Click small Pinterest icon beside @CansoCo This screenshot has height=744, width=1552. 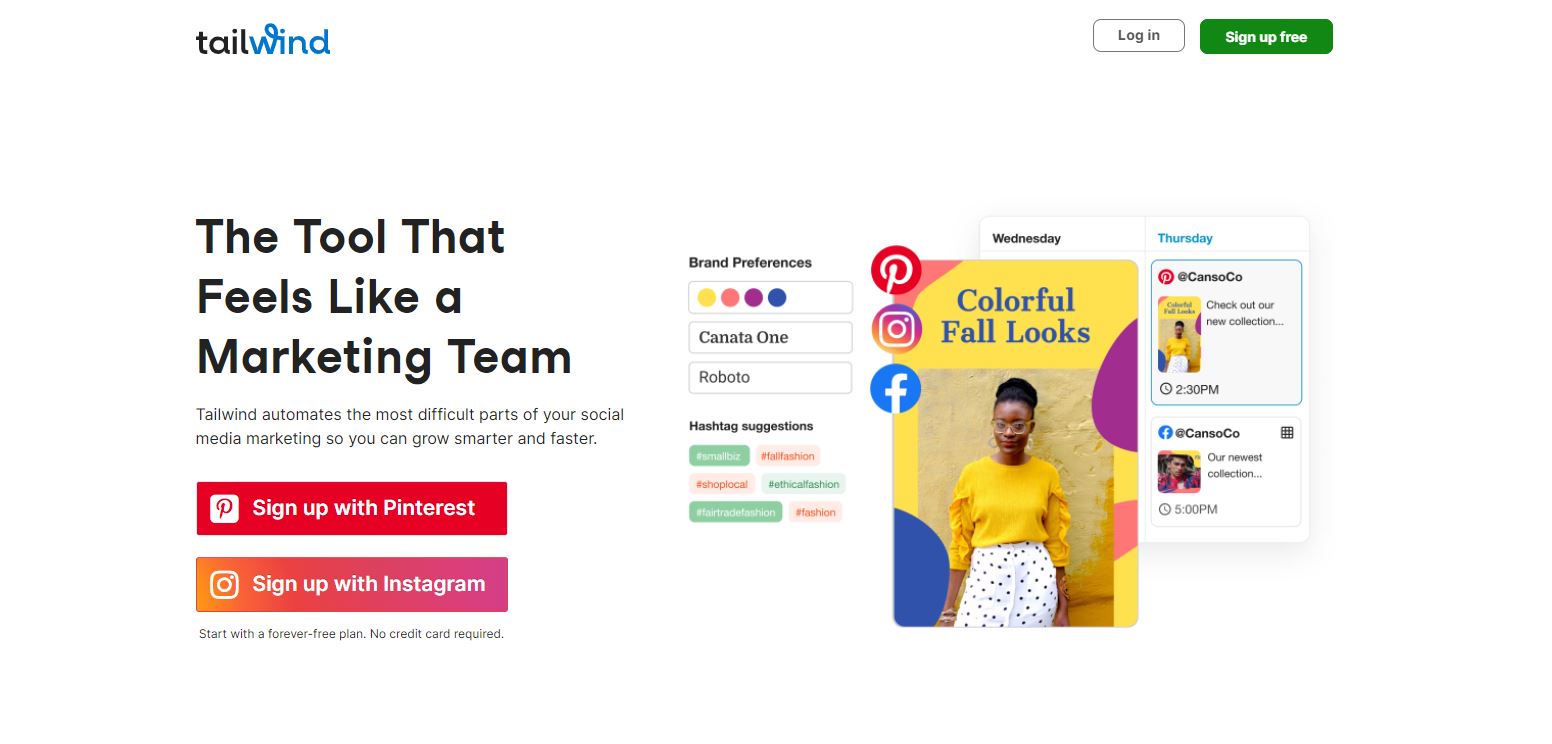click(1166, 277)
